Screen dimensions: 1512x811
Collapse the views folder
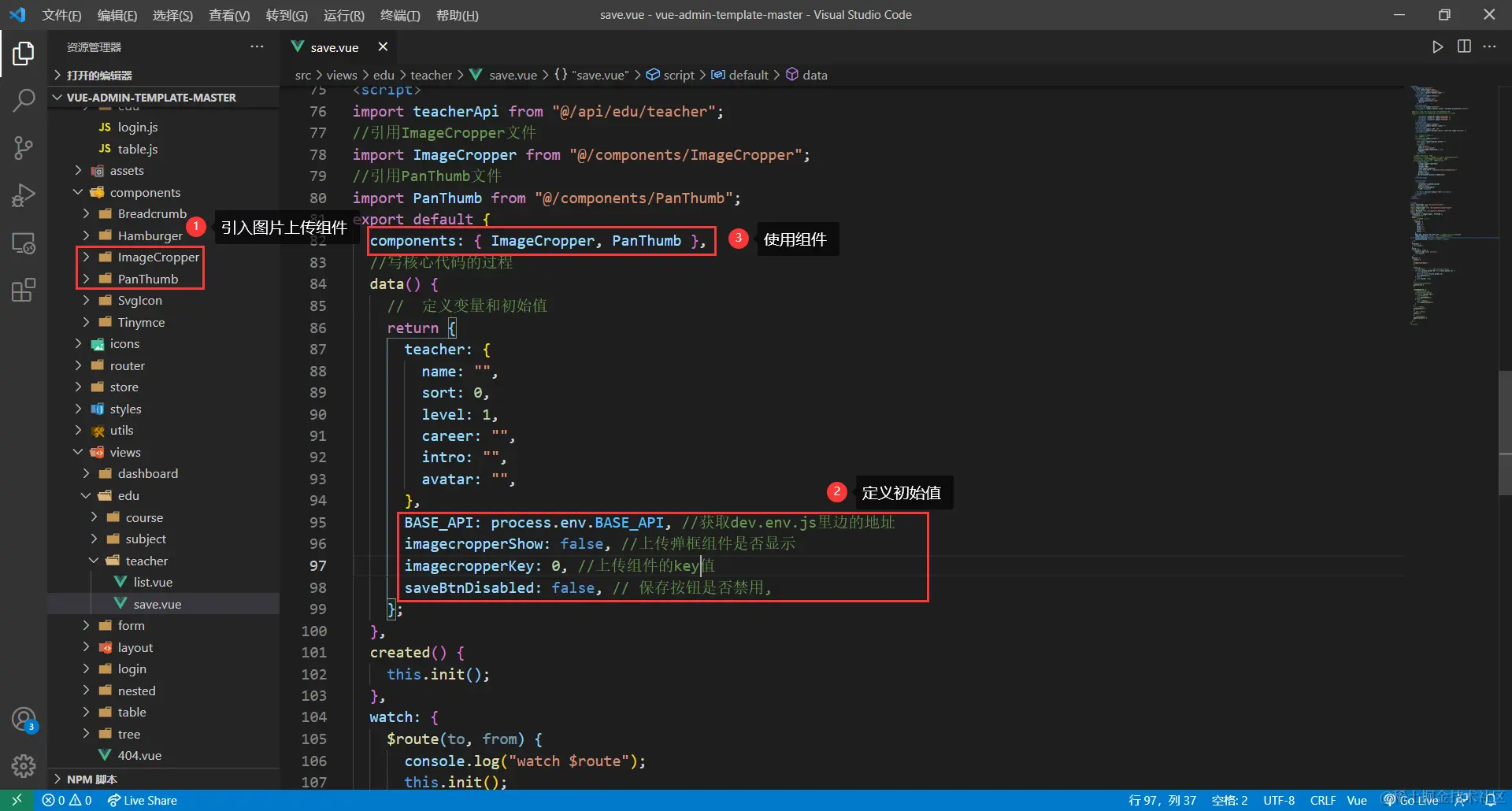point(163,453)
